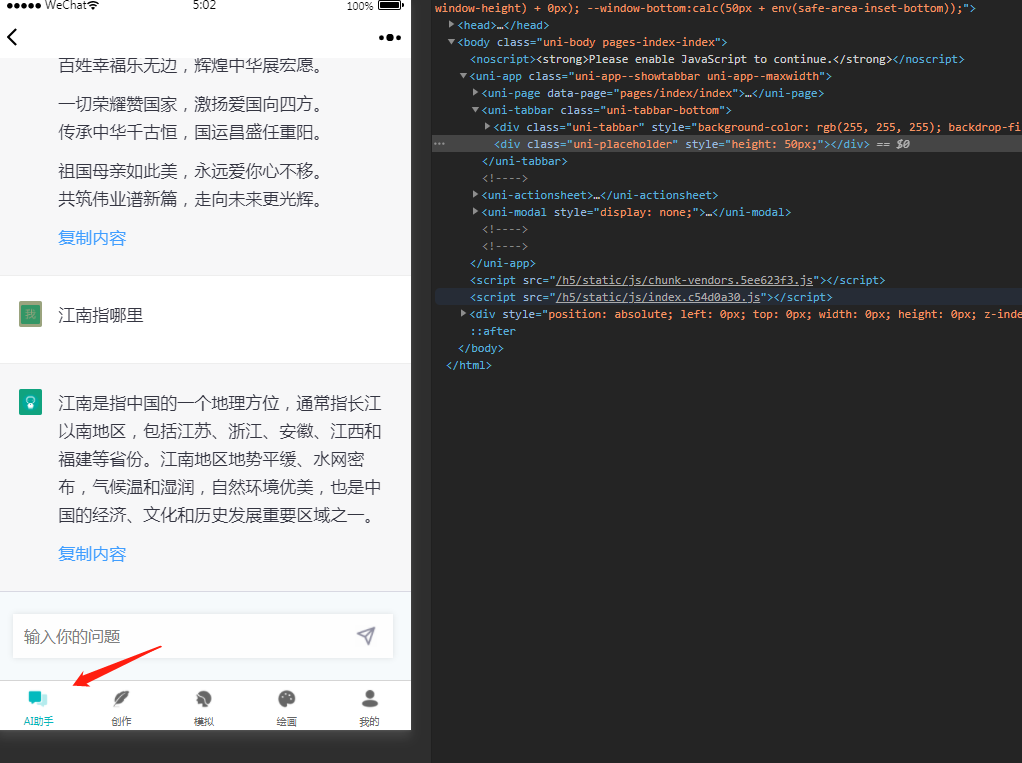Screen dimensions: 1022x763
Task: Expand the uni-actionsheet node
Action: [x=476, y=194]
